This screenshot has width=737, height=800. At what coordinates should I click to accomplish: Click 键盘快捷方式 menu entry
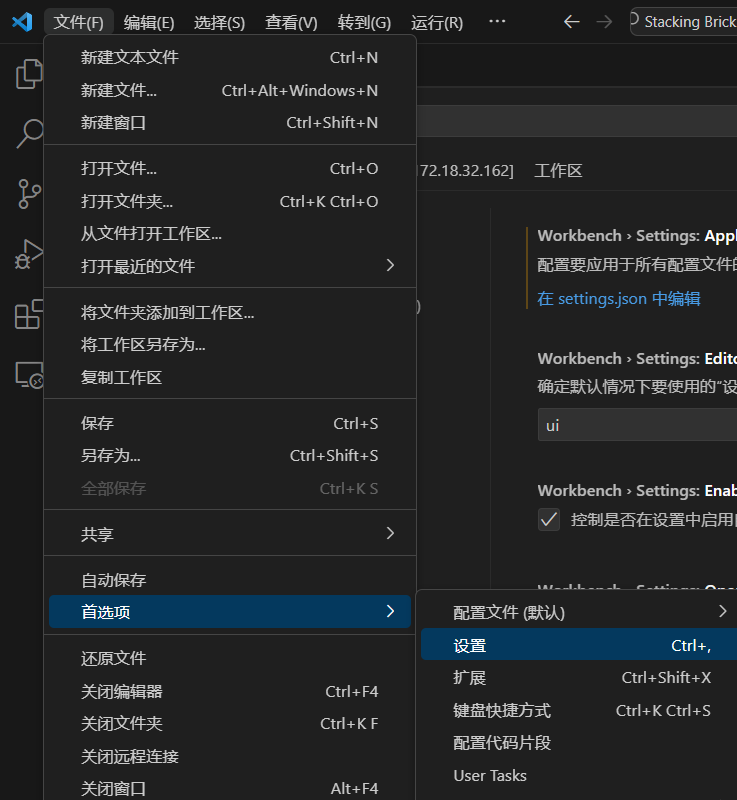pyautogui.click(x=502, y=710)
